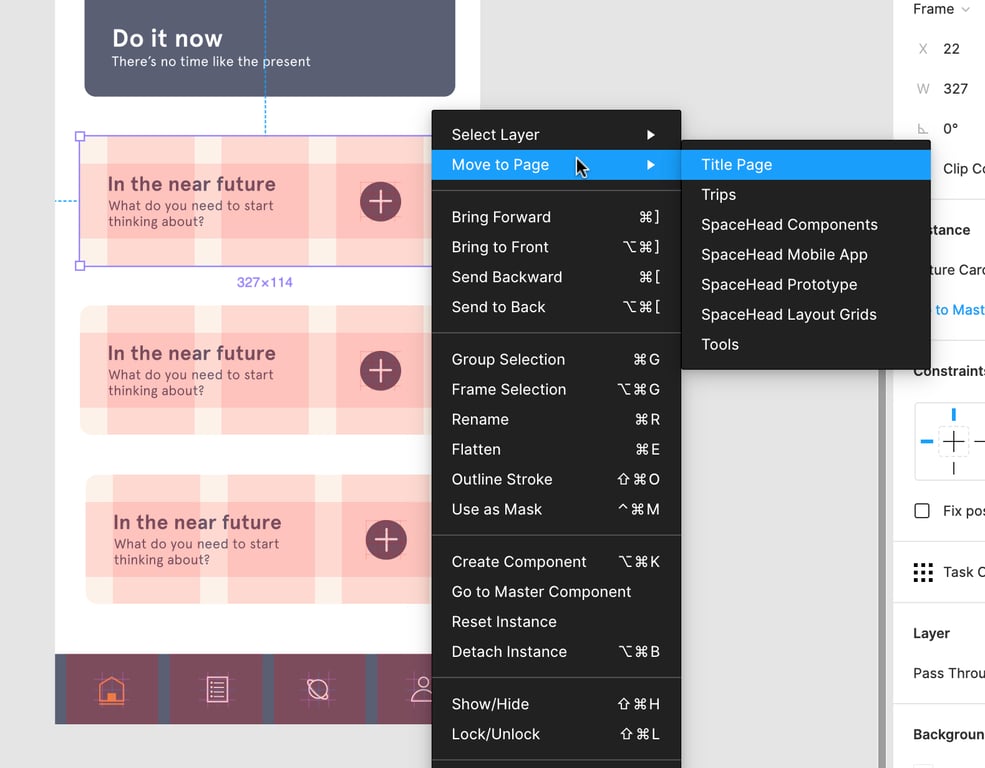Click the plus icon on the lowest card
This screenshot has height=768, width=985.
click(386, 540)
